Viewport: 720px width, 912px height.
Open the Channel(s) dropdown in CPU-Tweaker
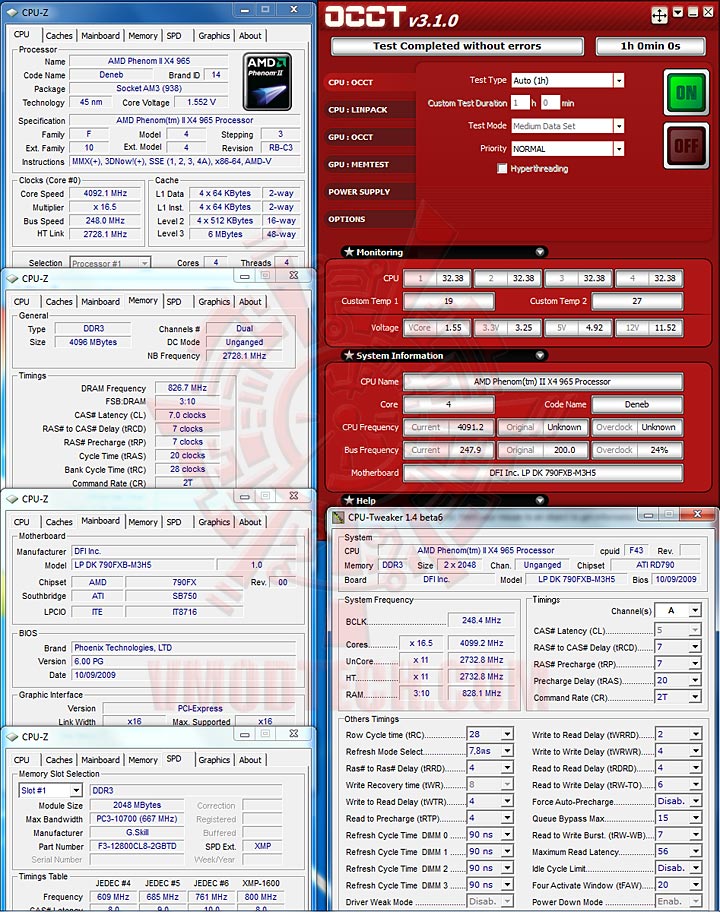[x=695, y=610]
